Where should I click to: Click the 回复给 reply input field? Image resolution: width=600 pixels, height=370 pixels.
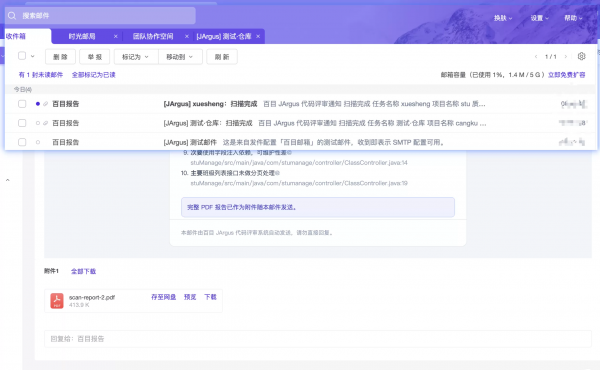[x=318, y=339]
